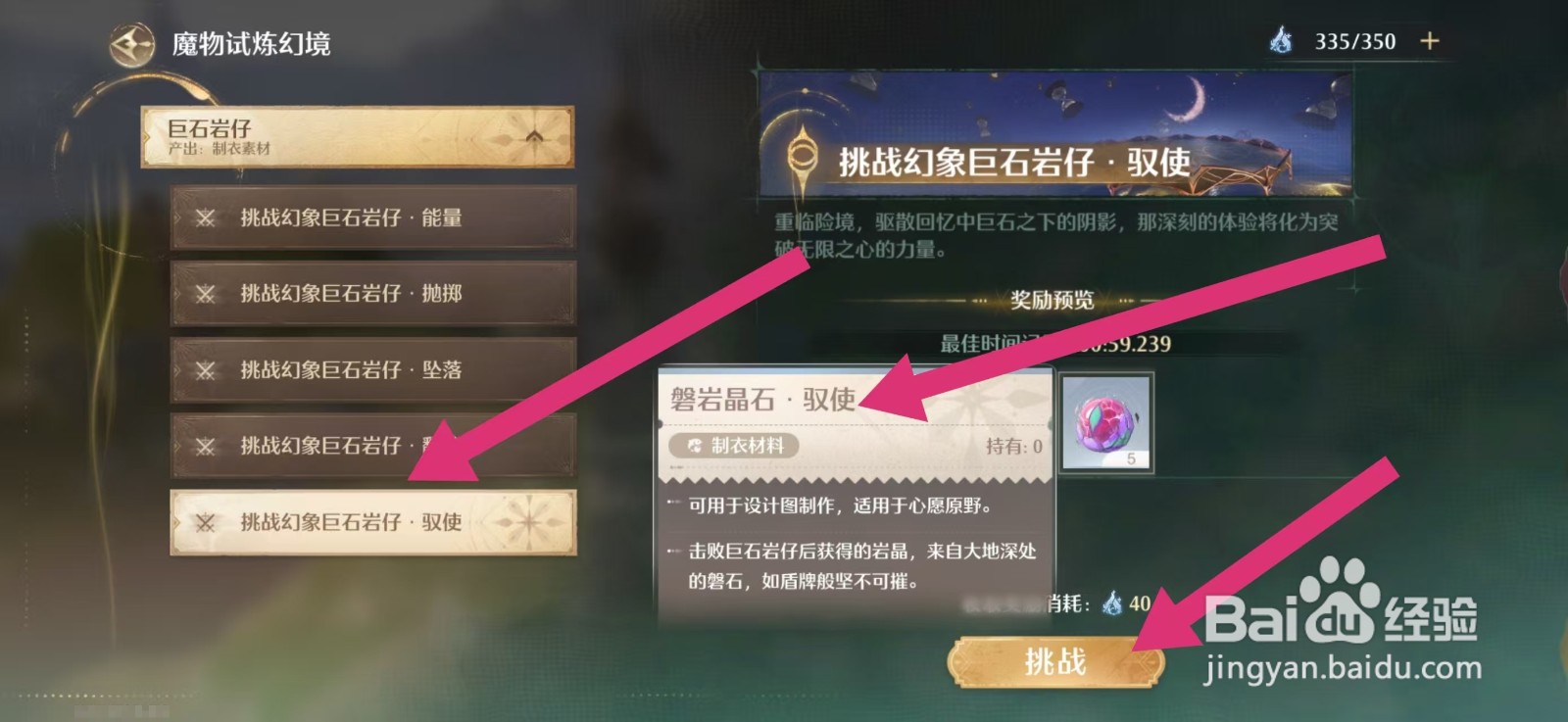
Task: Click the pink crystal reward thumbnail
Action: [1107, 422]
